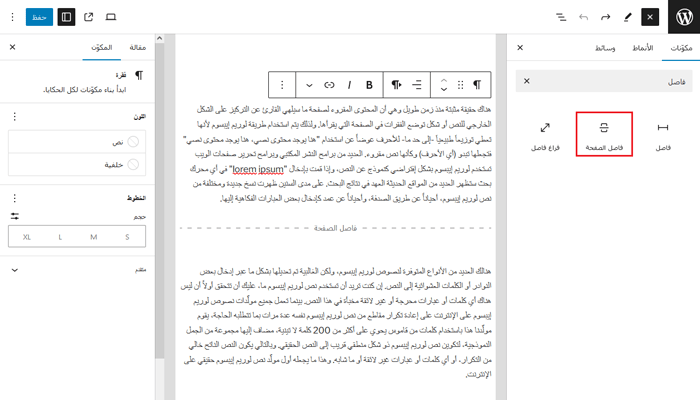The image size is (700, 400).
Task: Move block down with the down chevron
Action: (444, 89)
